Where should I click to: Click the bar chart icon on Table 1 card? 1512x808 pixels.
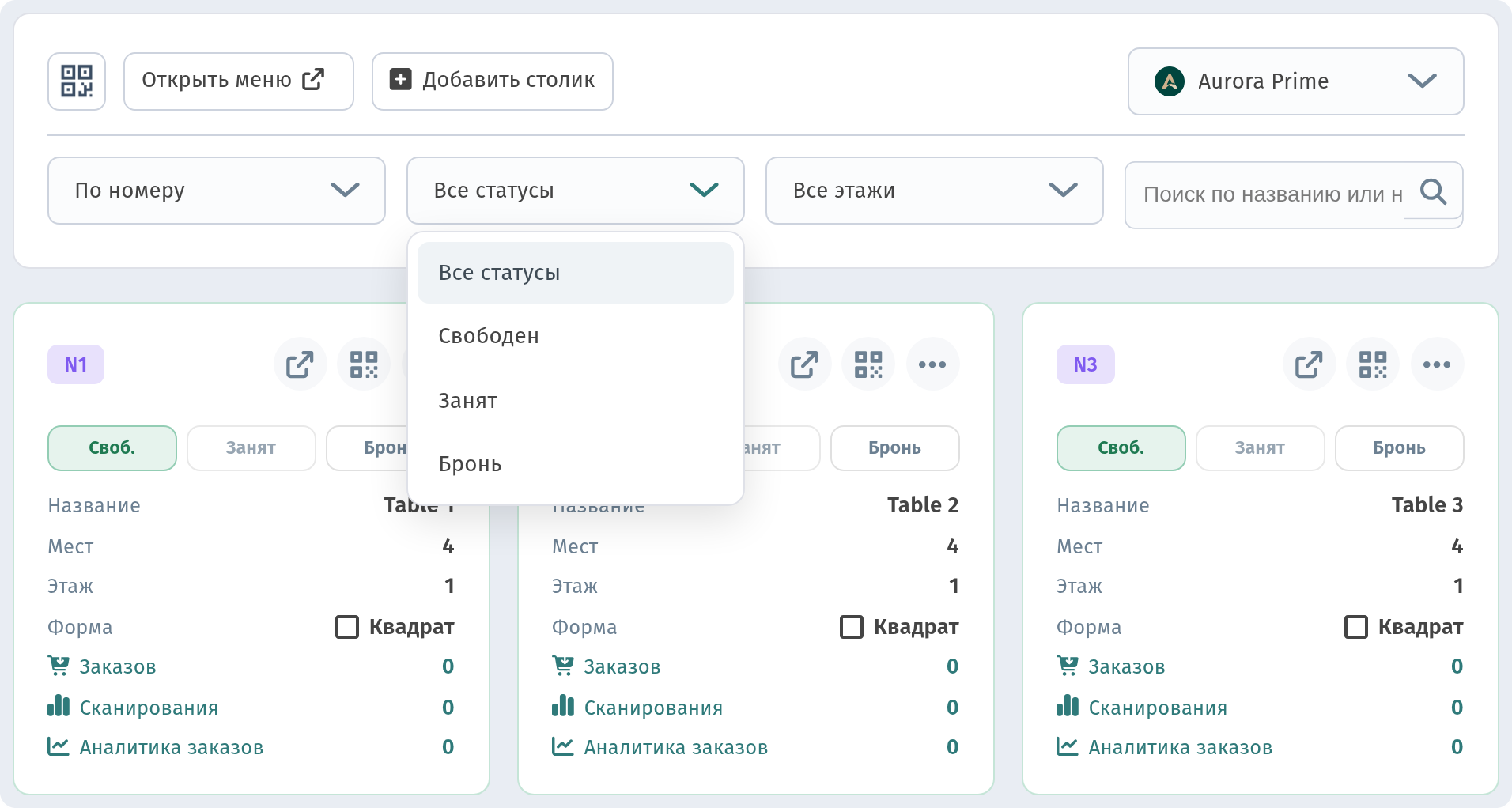coord(59,705)
